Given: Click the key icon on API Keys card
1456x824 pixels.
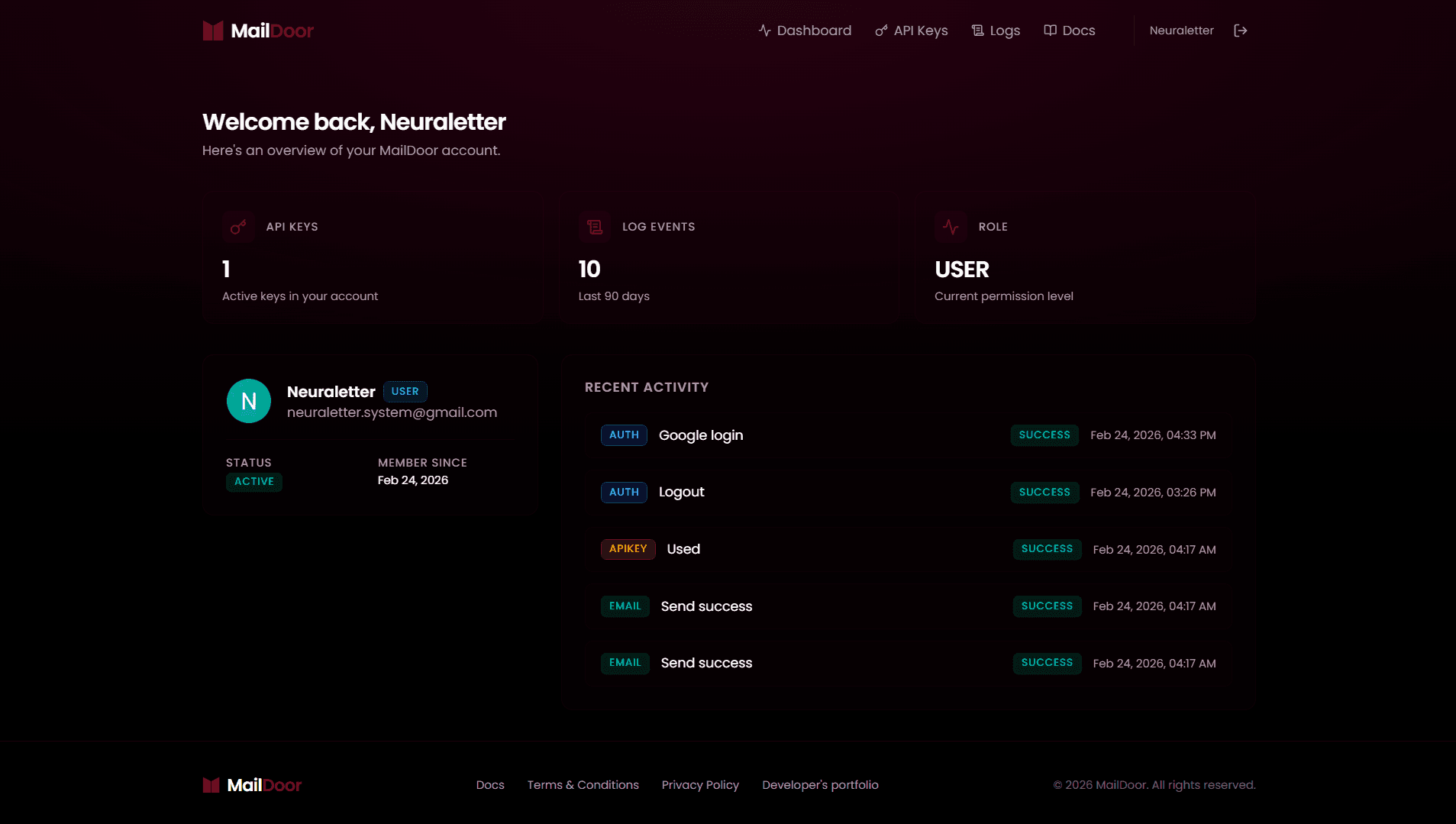Looking at the screenshot, I should (x=238, y=227).
